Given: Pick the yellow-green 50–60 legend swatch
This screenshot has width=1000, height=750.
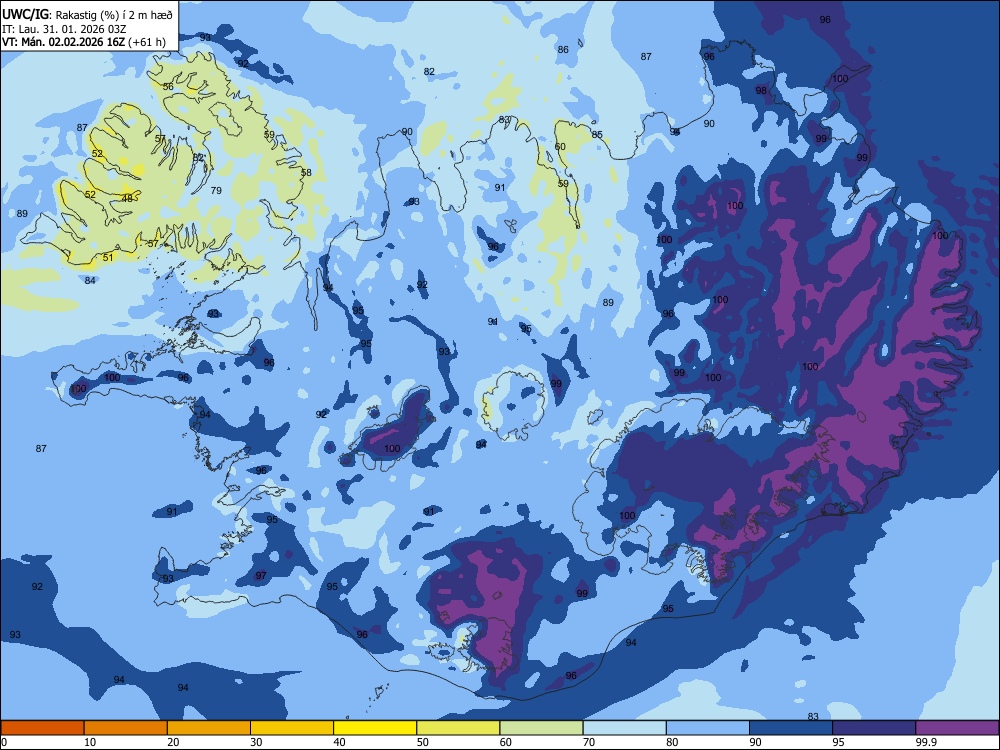Looking at the screenshot, I should point(458,728).
